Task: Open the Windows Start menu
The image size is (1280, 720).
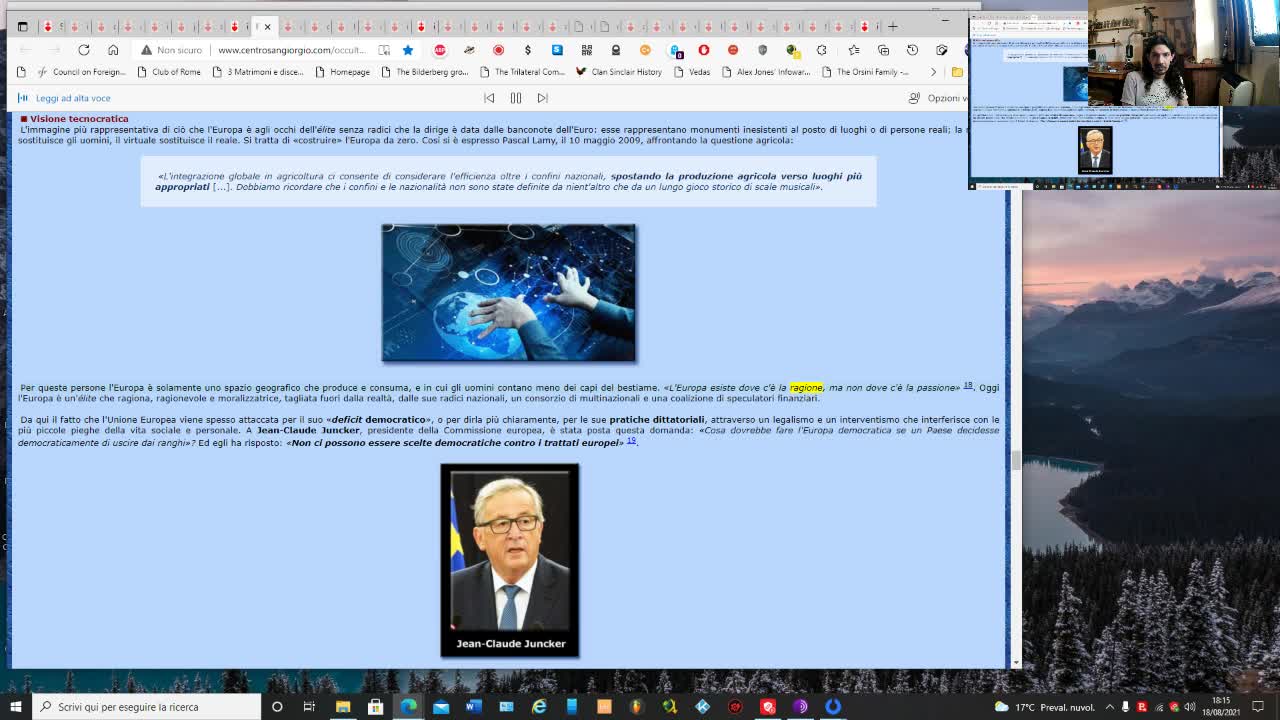Action: [x=15, y=707]
